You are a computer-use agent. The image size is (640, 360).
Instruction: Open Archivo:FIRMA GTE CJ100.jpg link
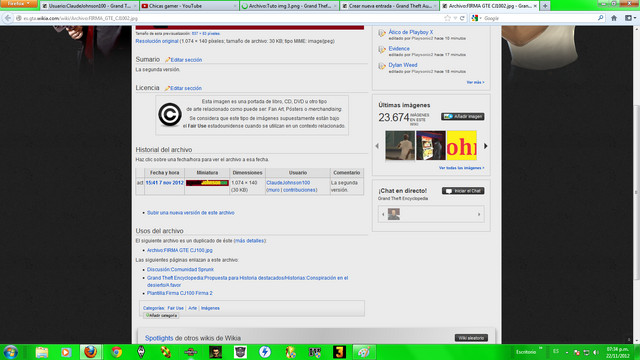[180, 250]
